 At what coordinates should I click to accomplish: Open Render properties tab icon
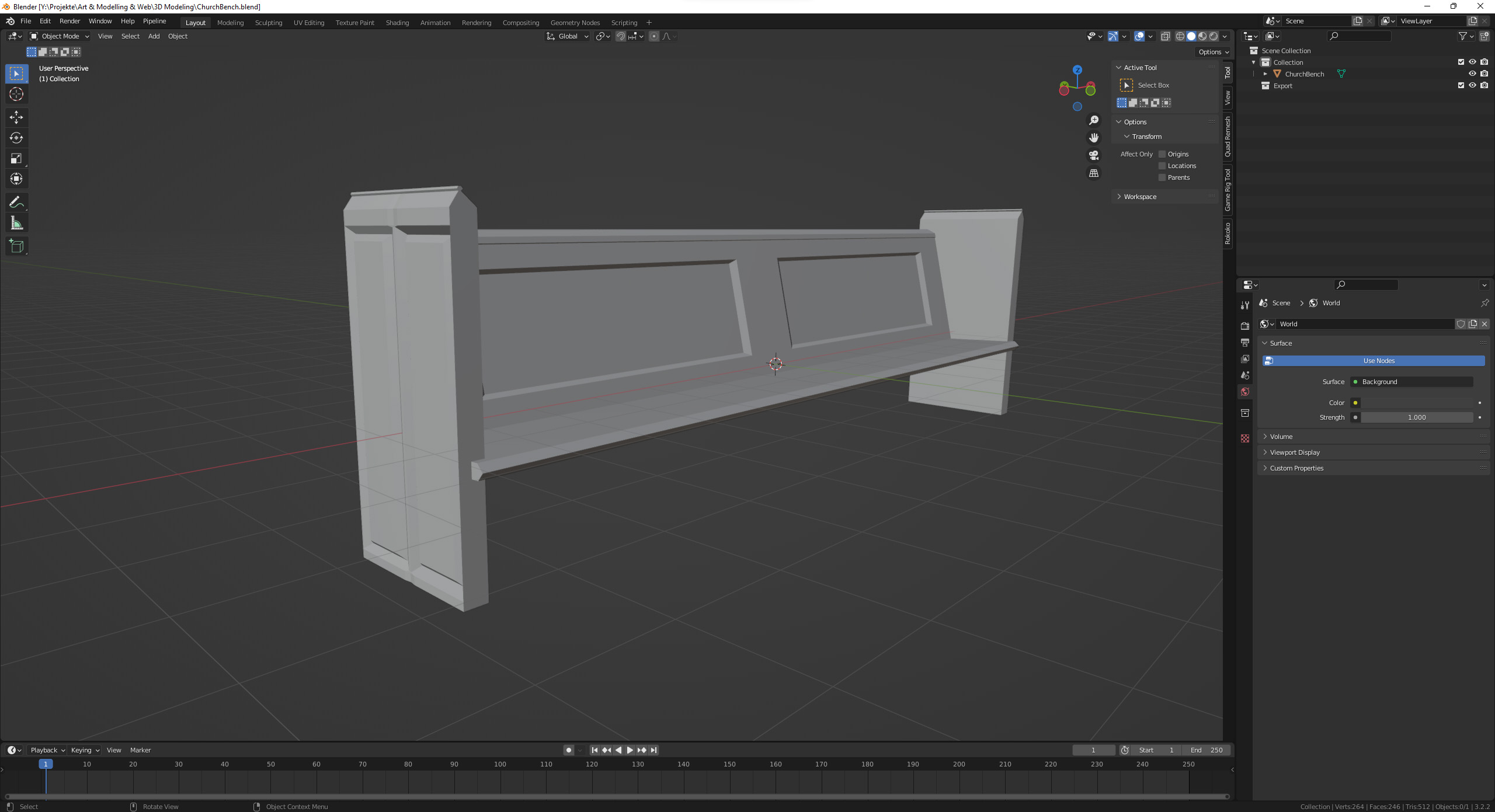tap(1245, 326)
